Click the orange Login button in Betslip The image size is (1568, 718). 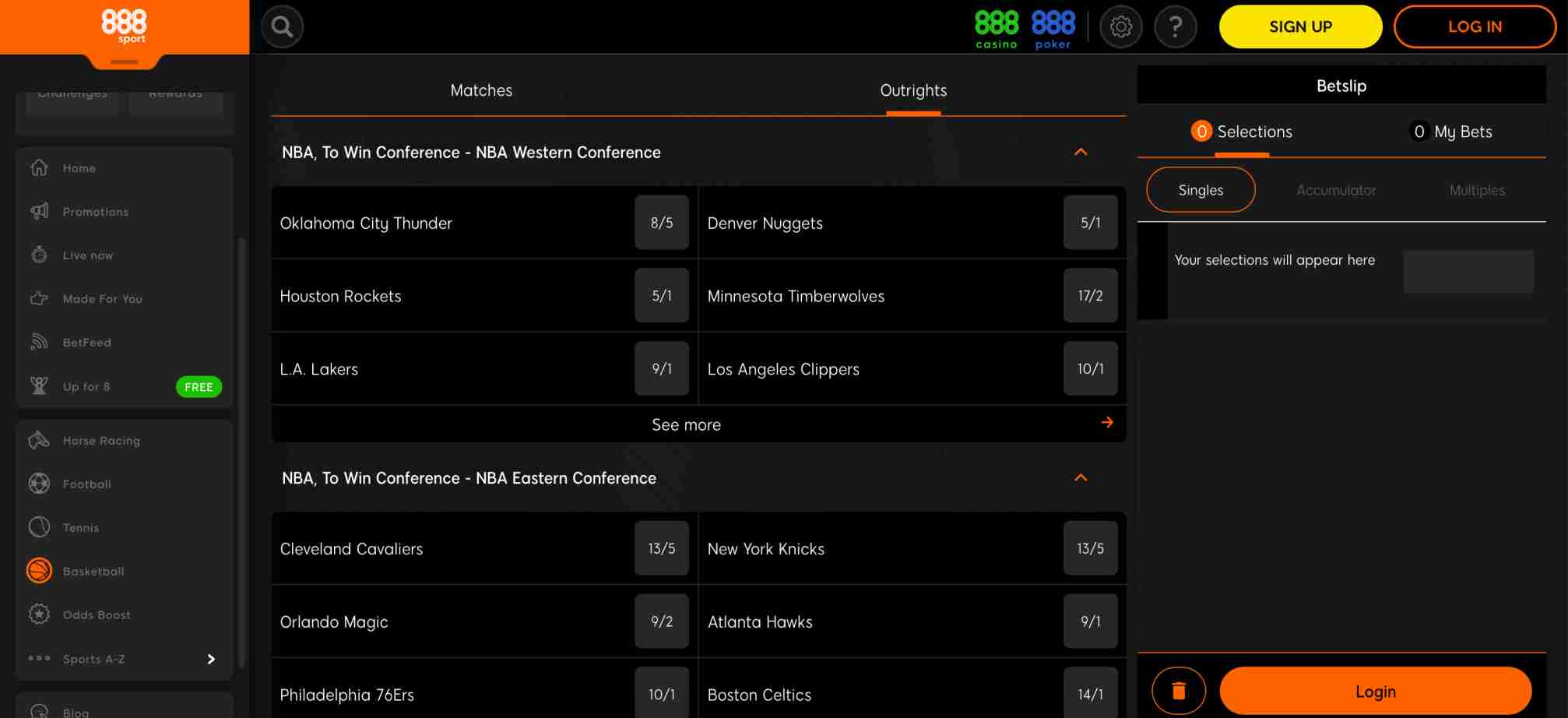(1375, 691)
